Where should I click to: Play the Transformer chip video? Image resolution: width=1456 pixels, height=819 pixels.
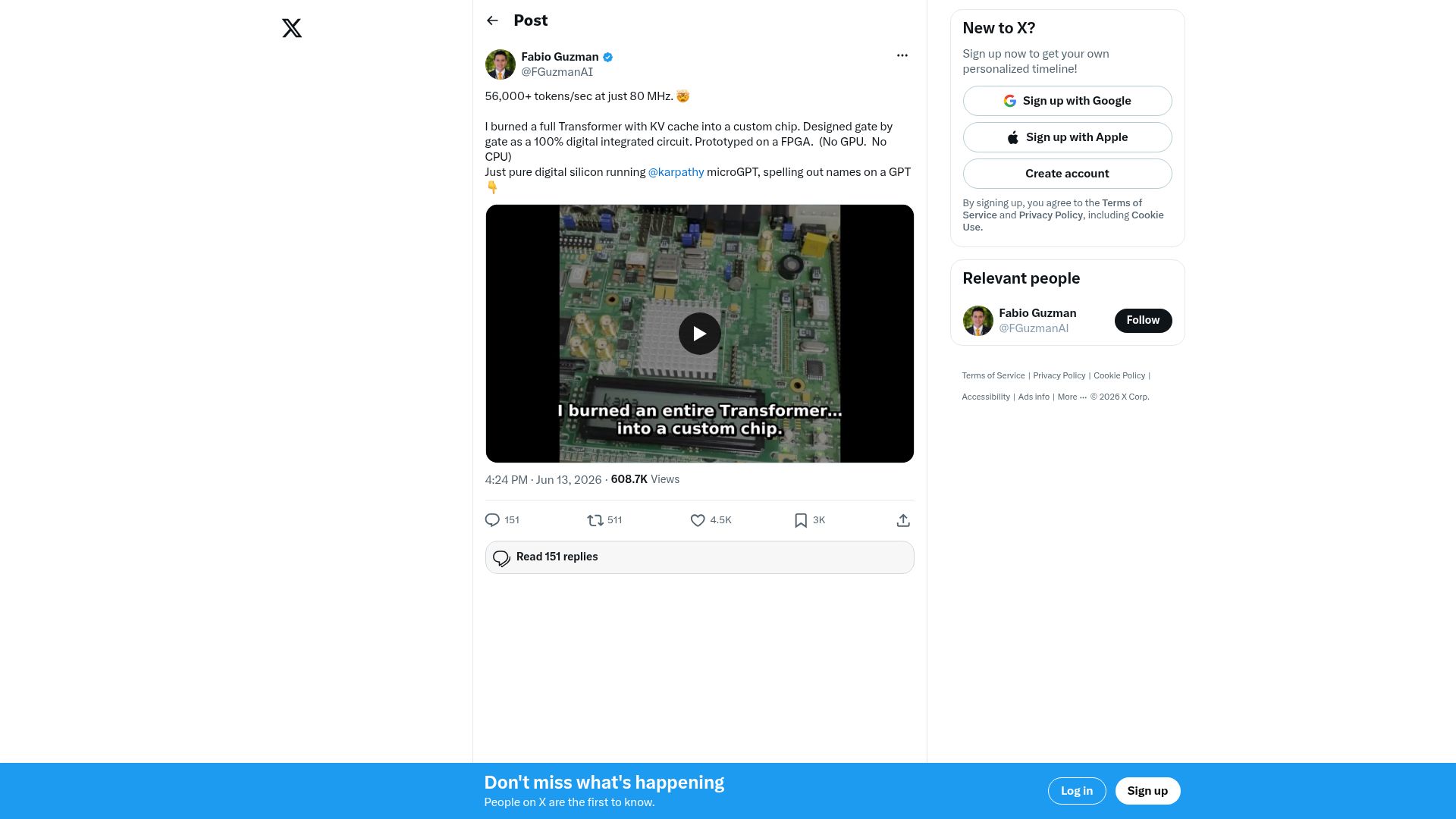(699, 334)
